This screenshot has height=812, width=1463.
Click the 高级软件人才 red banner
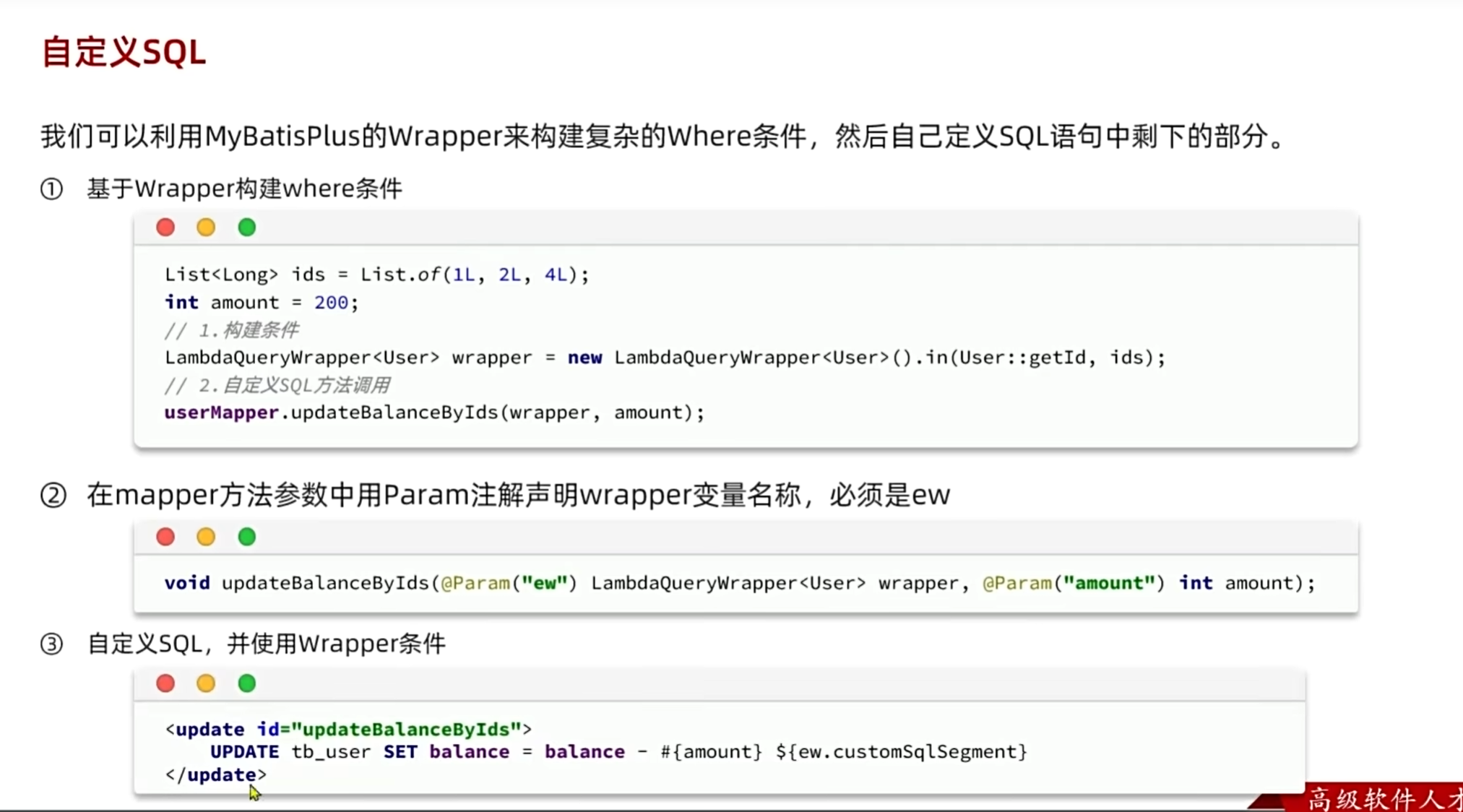tap(1380, 798)
